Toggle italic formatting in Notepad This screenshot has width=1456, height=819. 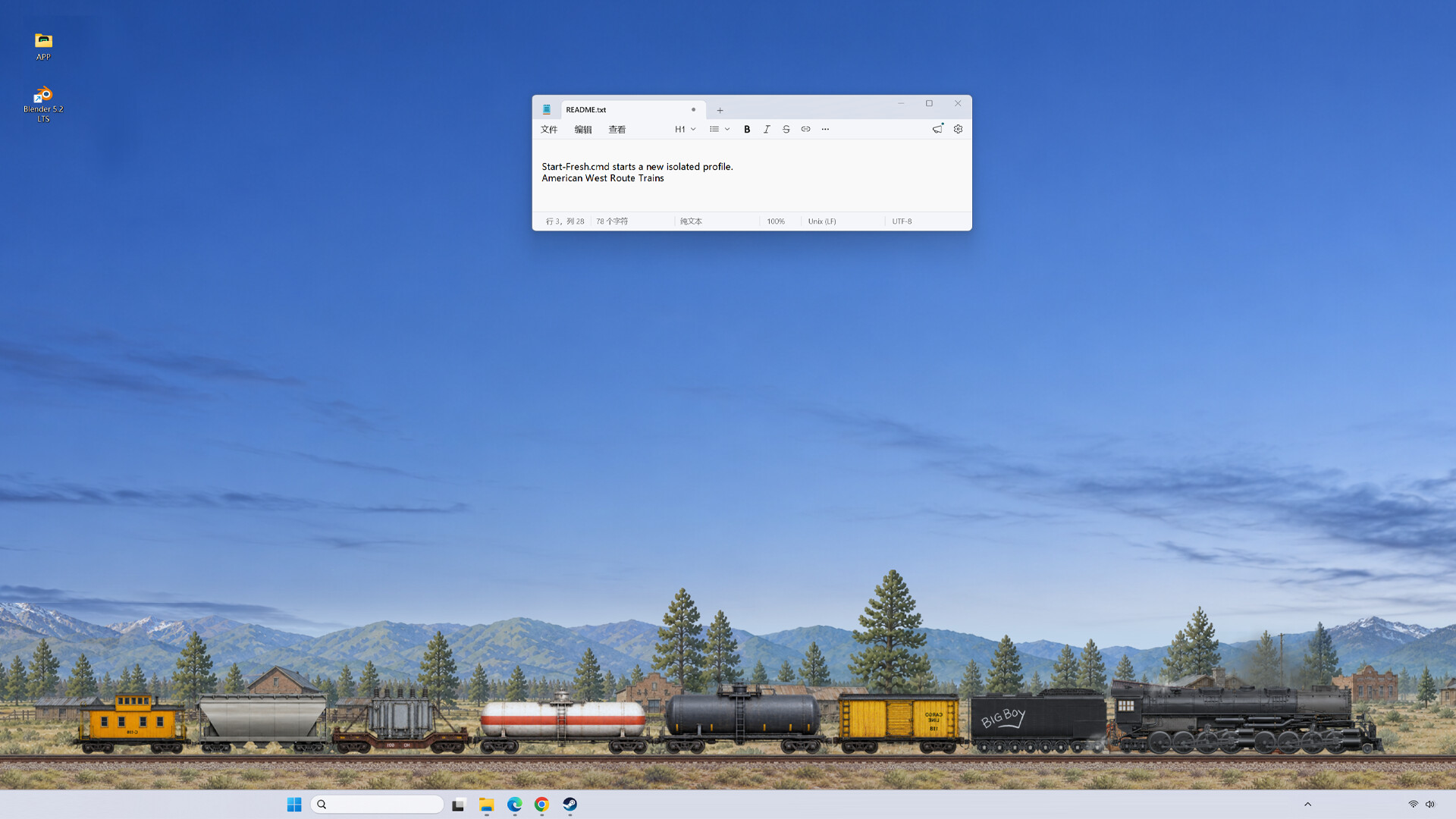click(x=767, y=129)
